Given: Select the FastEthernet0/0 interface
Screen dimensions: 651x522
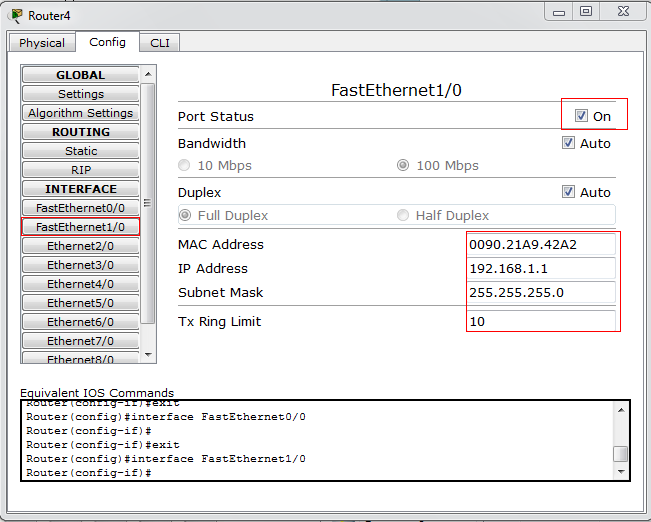Looking at the screenshot, I should (80, 208).
